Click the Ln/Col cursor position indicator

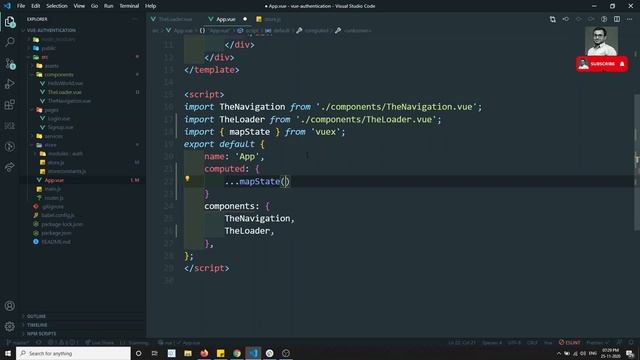click(x=462, y=342)
